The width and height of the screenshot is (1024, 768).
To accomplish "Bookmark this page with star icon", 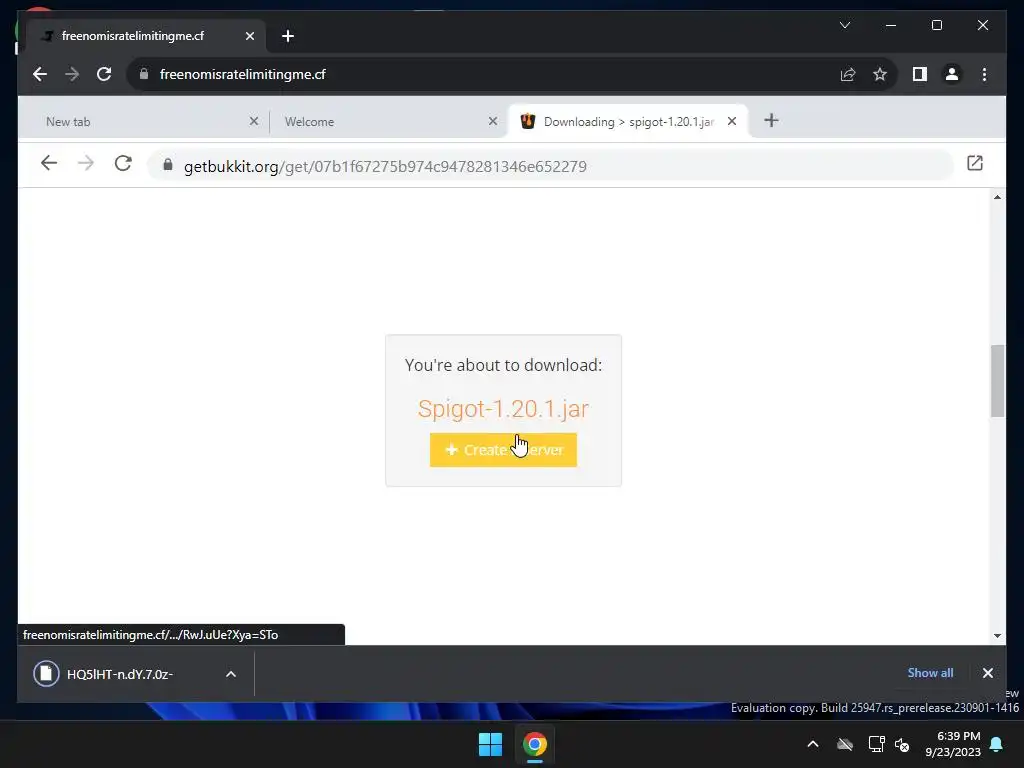I will (880, 74).
